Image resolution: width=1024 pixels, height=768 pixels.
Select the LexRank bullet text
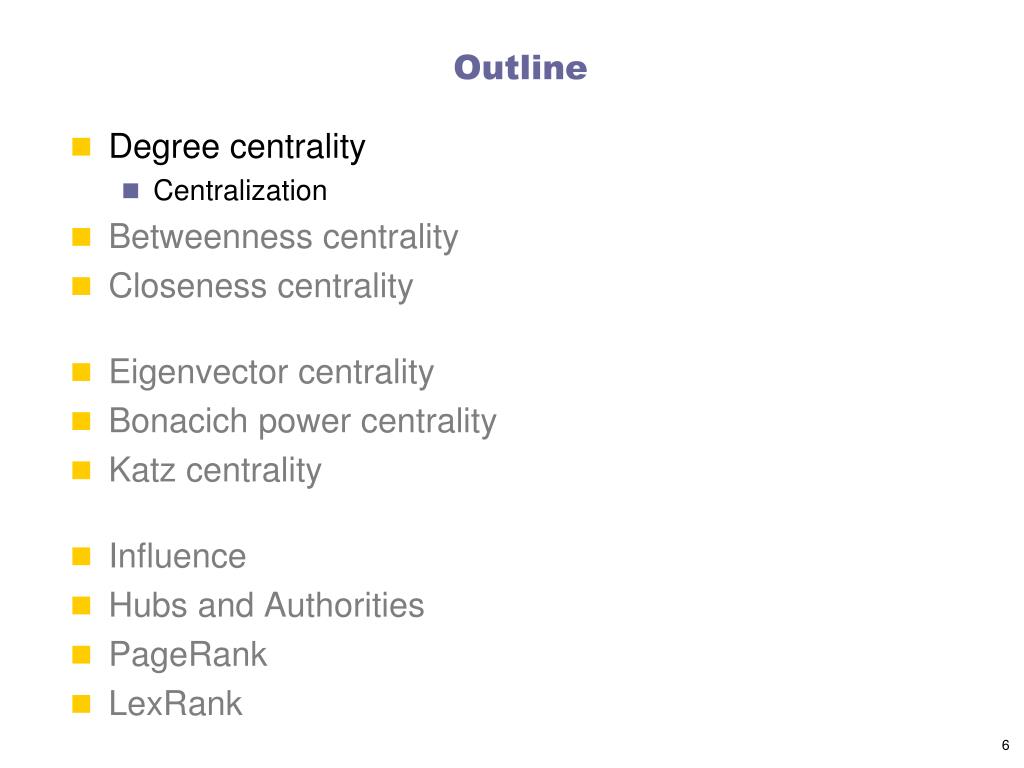pyautogui.click(x=176, y=704)
